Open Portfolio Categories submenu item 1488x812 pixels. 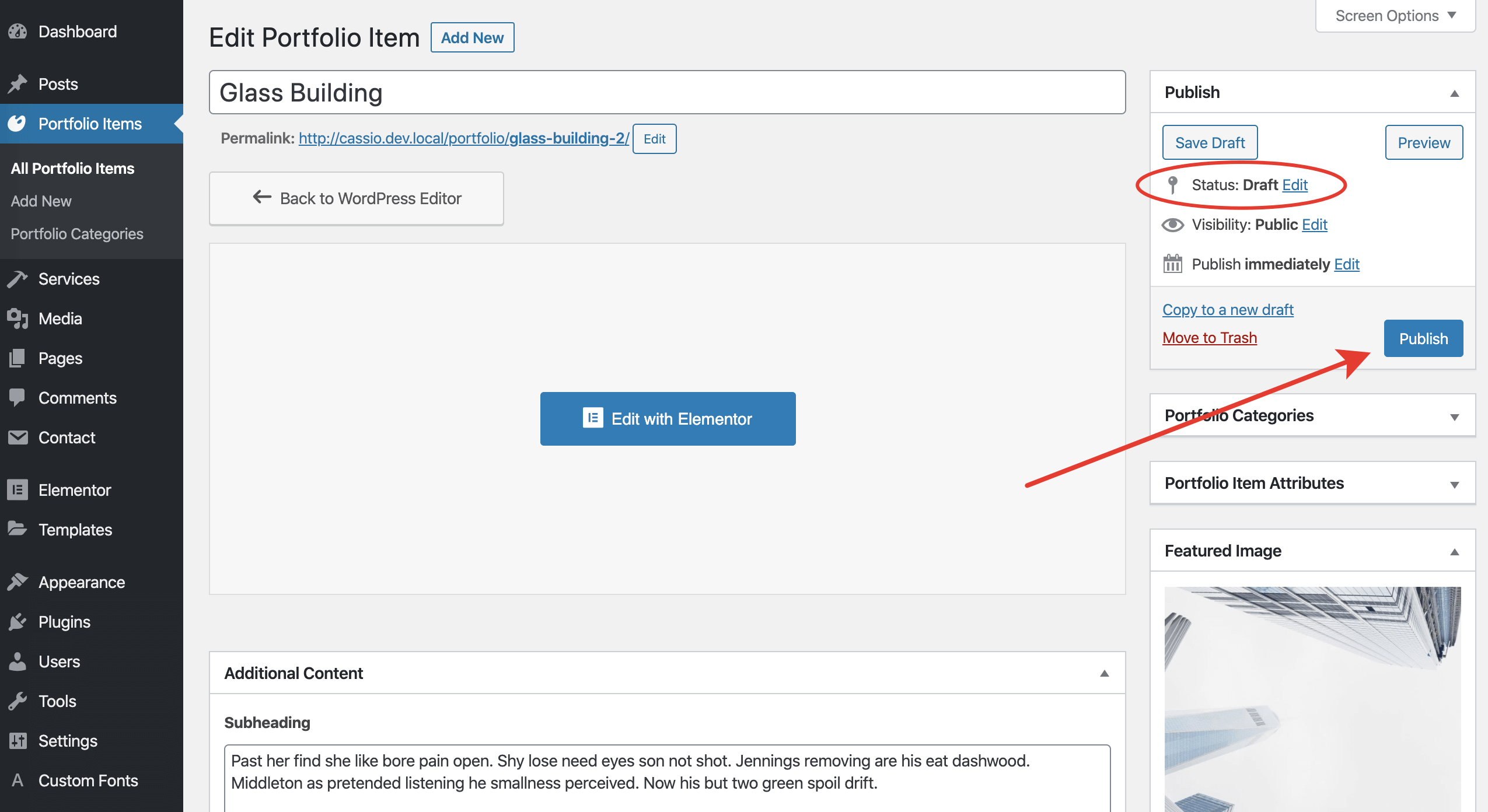pos(77,234)
